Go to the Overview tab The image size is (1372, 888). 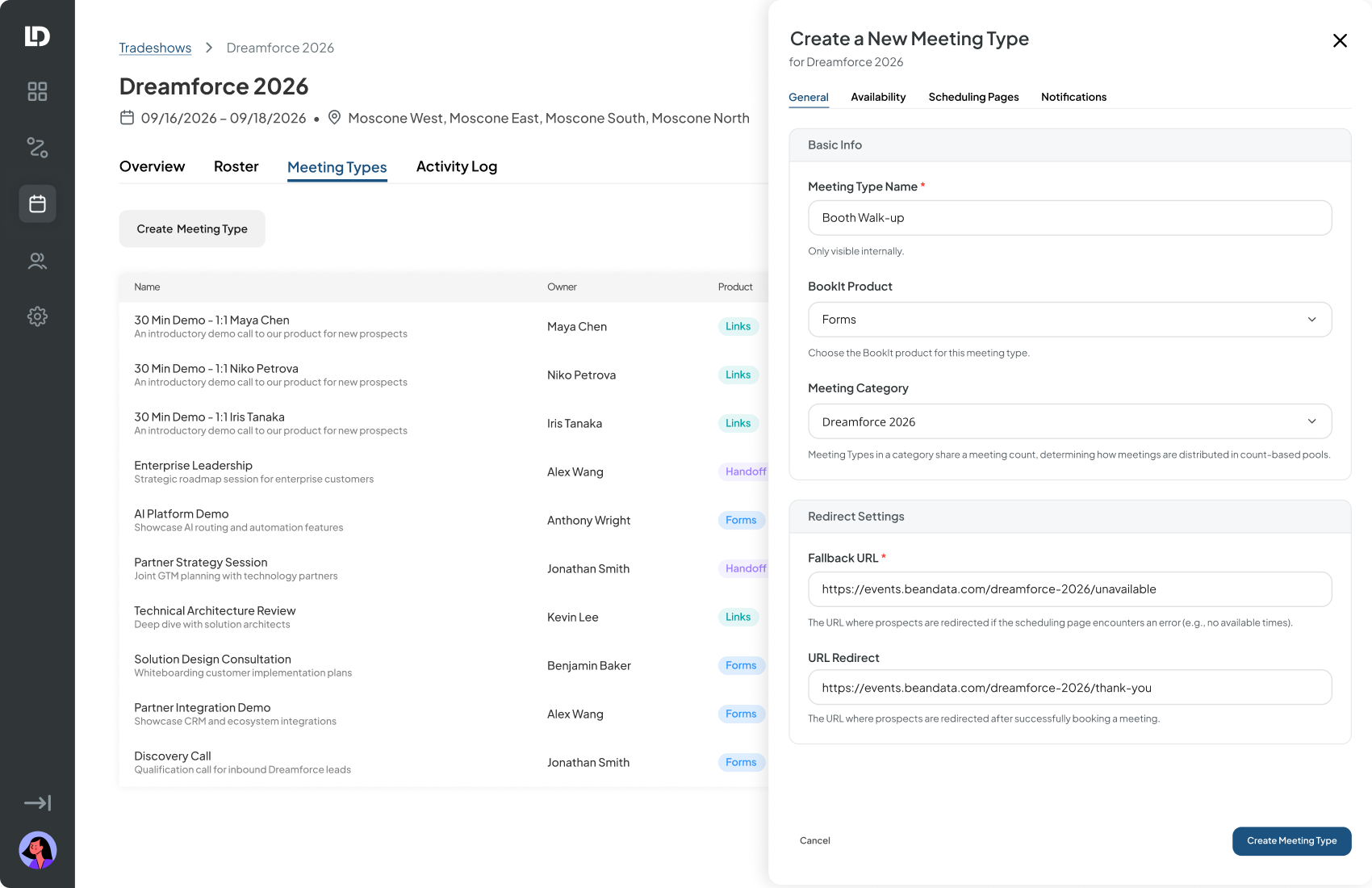152,166
